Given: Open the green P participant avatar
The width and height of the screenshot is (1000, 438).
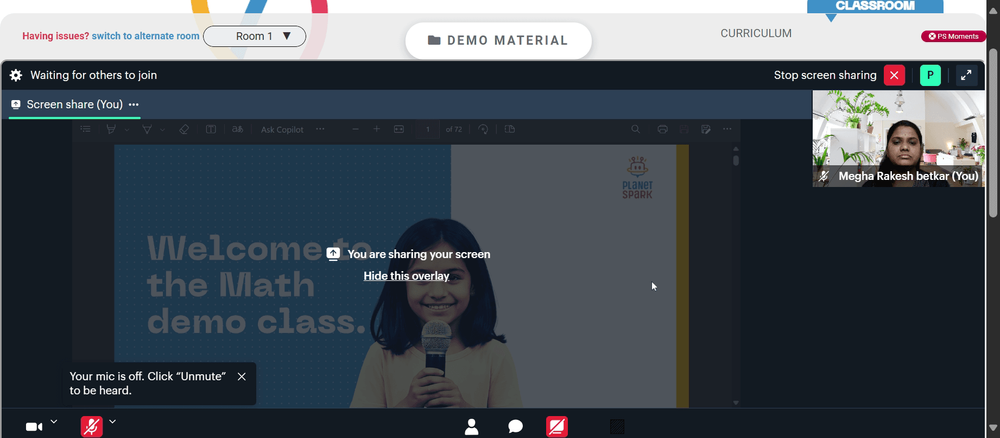Looking at the screenshot, I should point(930,75).
